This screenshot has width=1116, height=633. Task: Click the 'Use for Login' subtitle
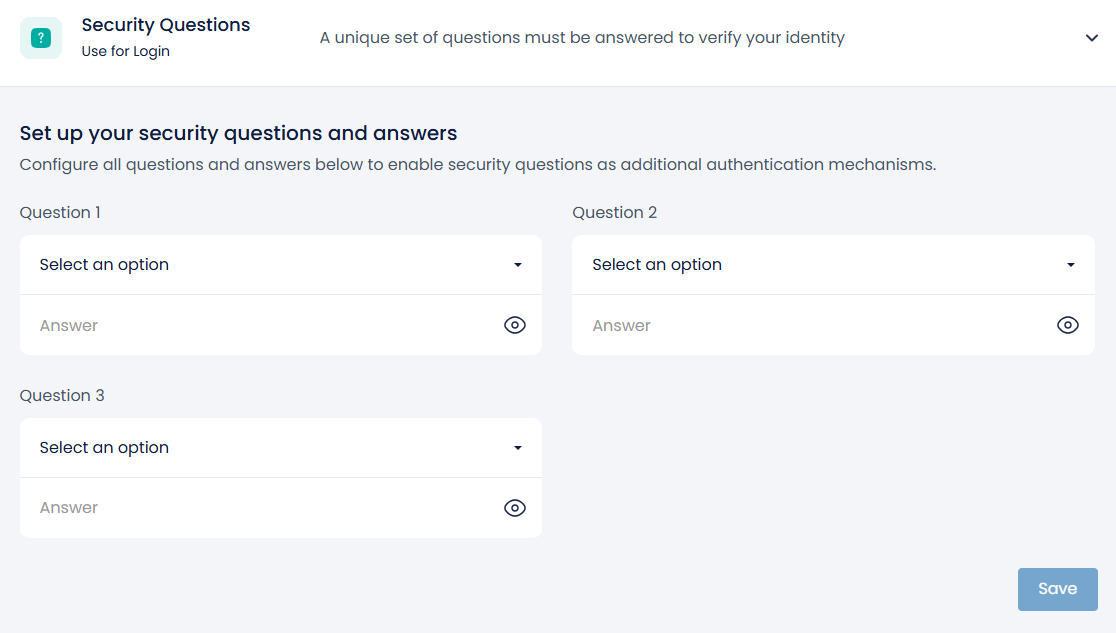coord(126,52)
